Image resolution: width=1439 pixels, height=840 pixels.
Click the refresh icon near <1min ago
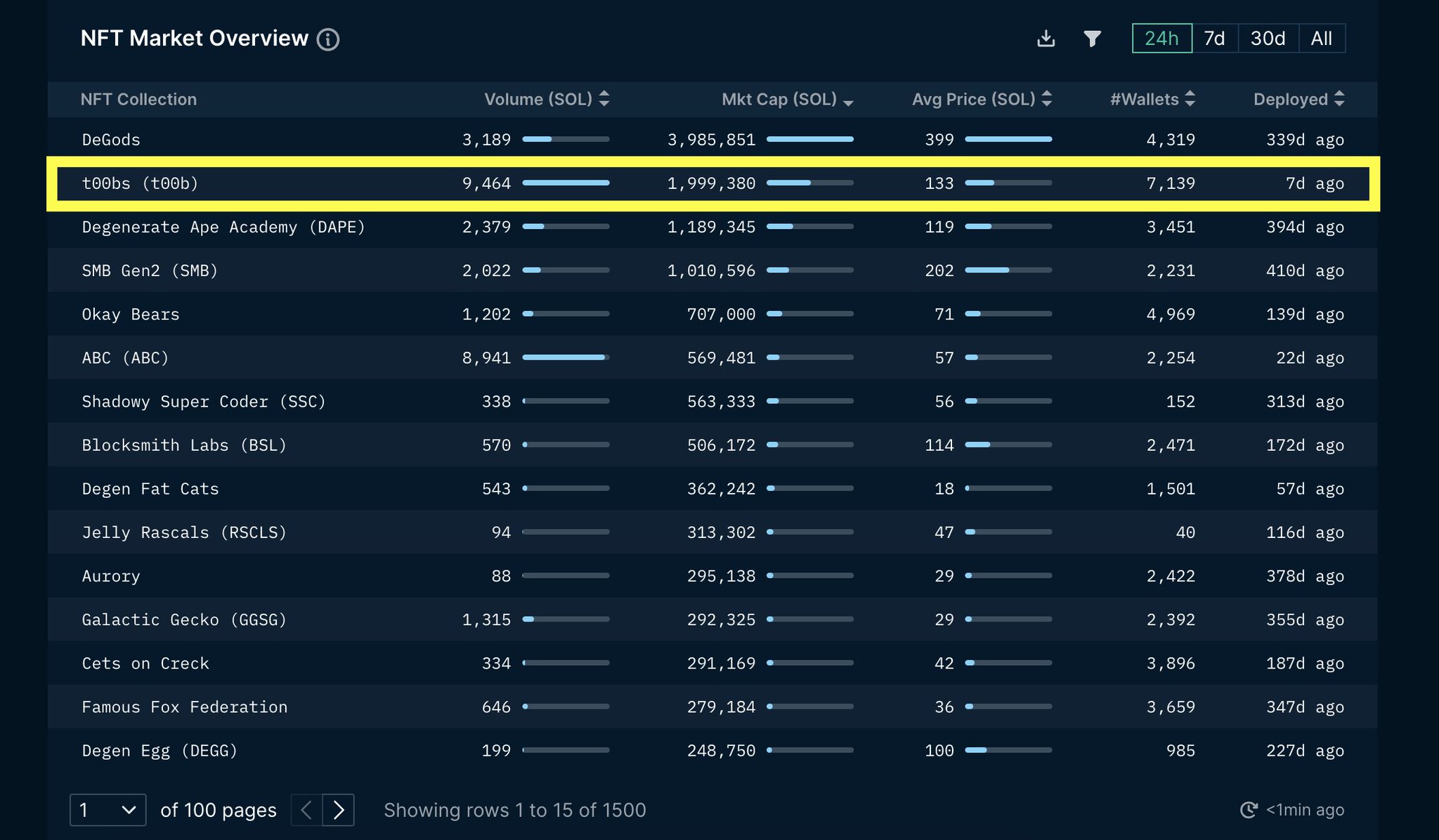[x=1248, y=810]
